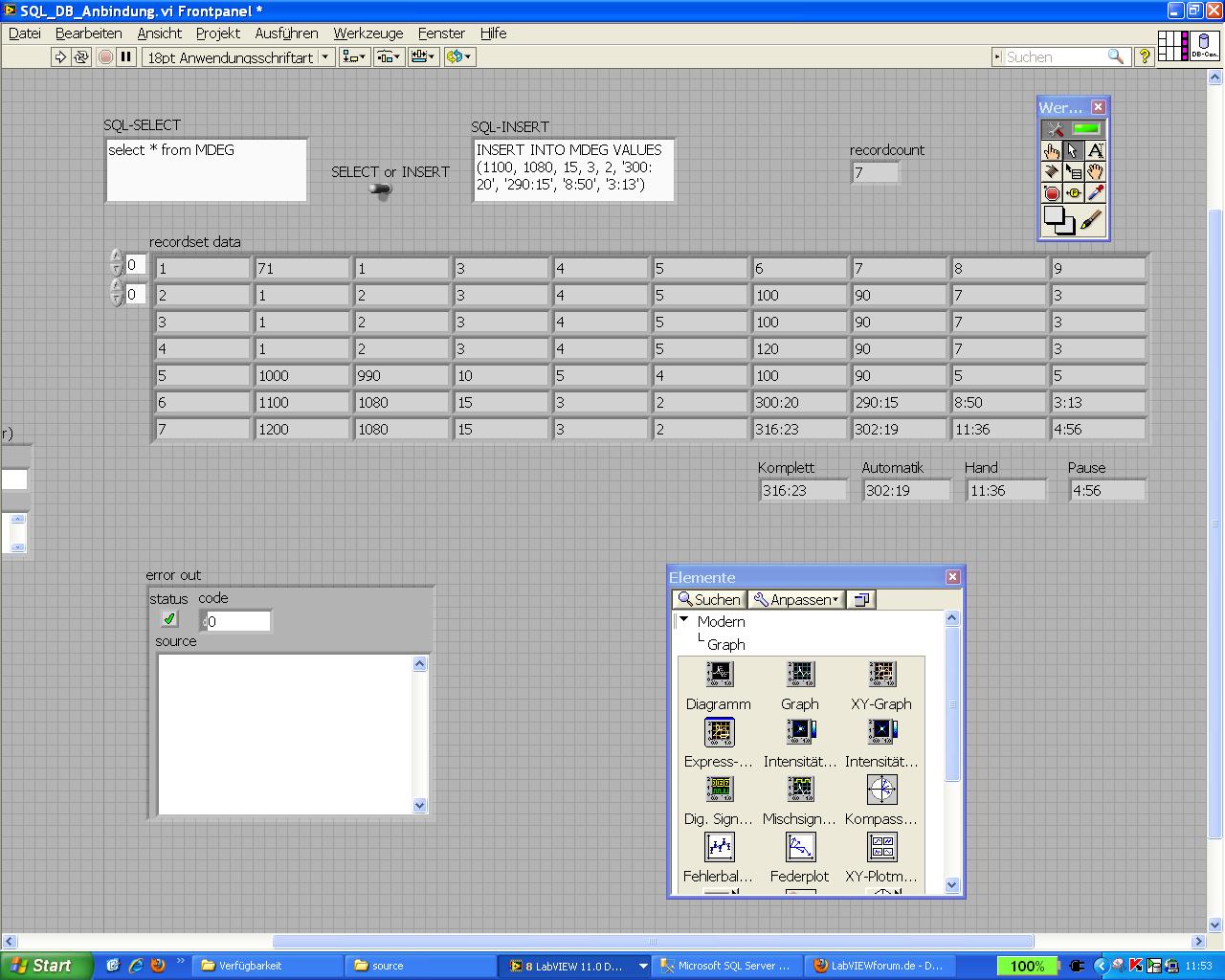This screenshot has height=980, width=1225.
Task: Toggle the SELECT or INSERT switch
Action: 381,190
